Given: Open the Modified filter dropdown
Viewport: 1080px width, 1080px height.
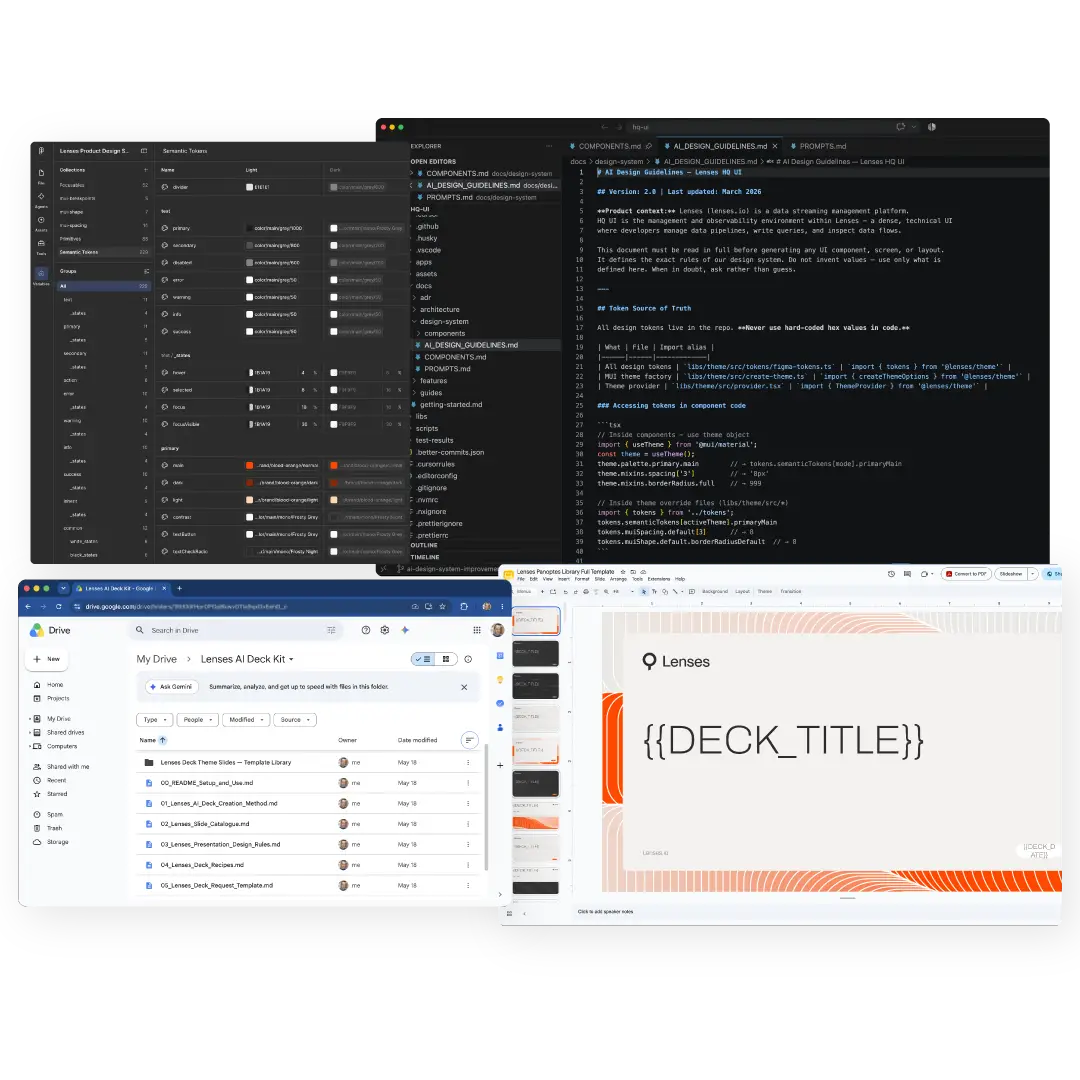Looking at the screenshot, I should coord(246,719).
